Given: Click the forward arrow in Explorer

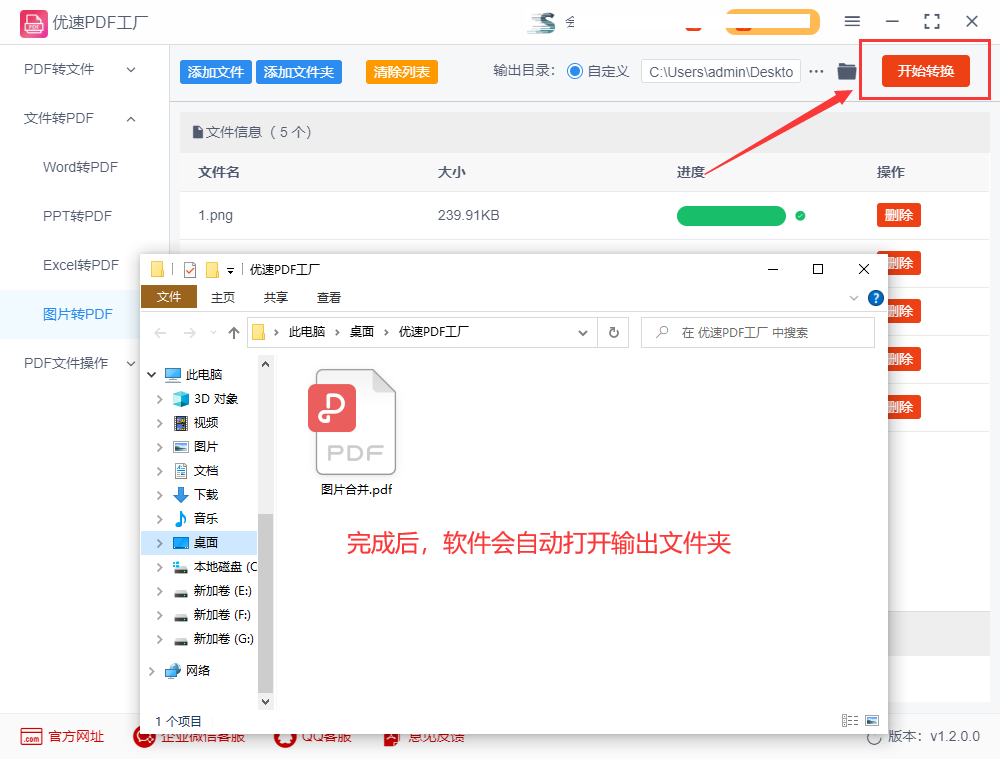Looking at the screenshot, I should [x=189, y=332].
